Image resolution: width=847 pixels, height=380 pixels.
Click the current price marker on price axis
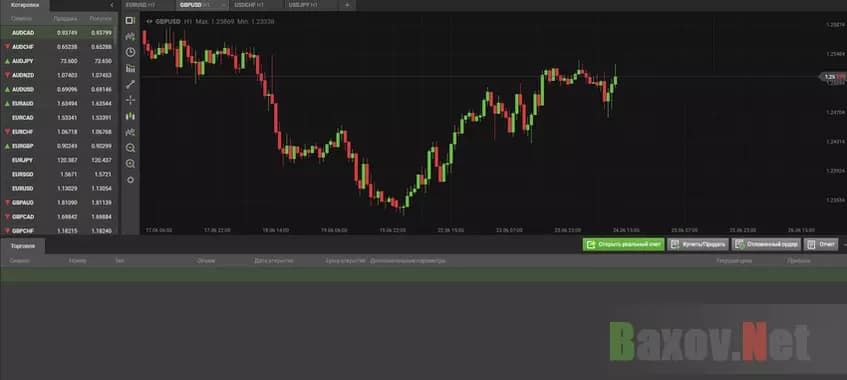(x=833, y=77)
